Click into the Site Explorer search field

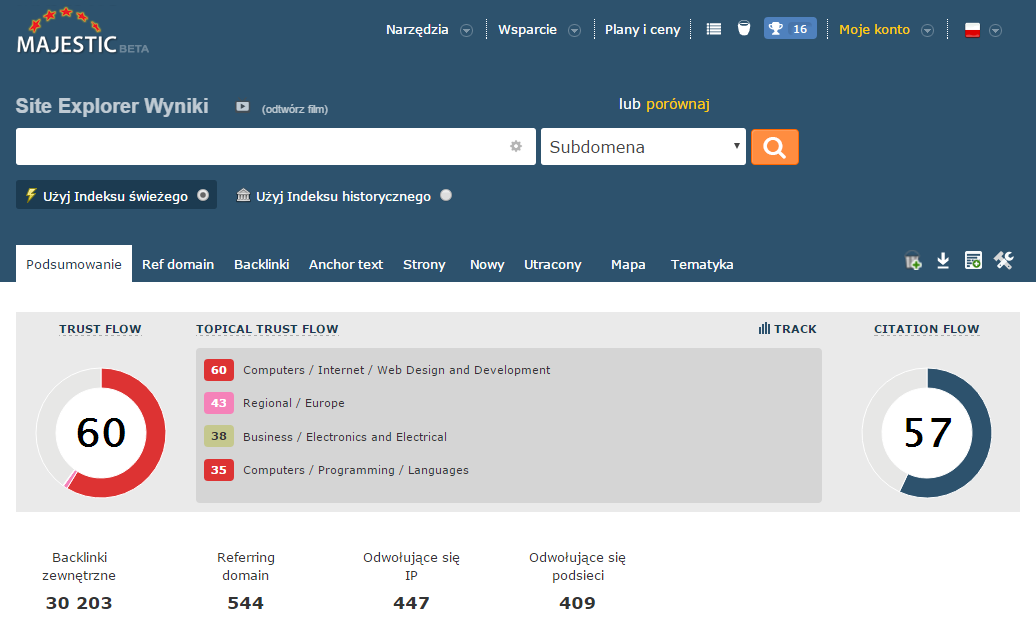[x=260, y=147]
